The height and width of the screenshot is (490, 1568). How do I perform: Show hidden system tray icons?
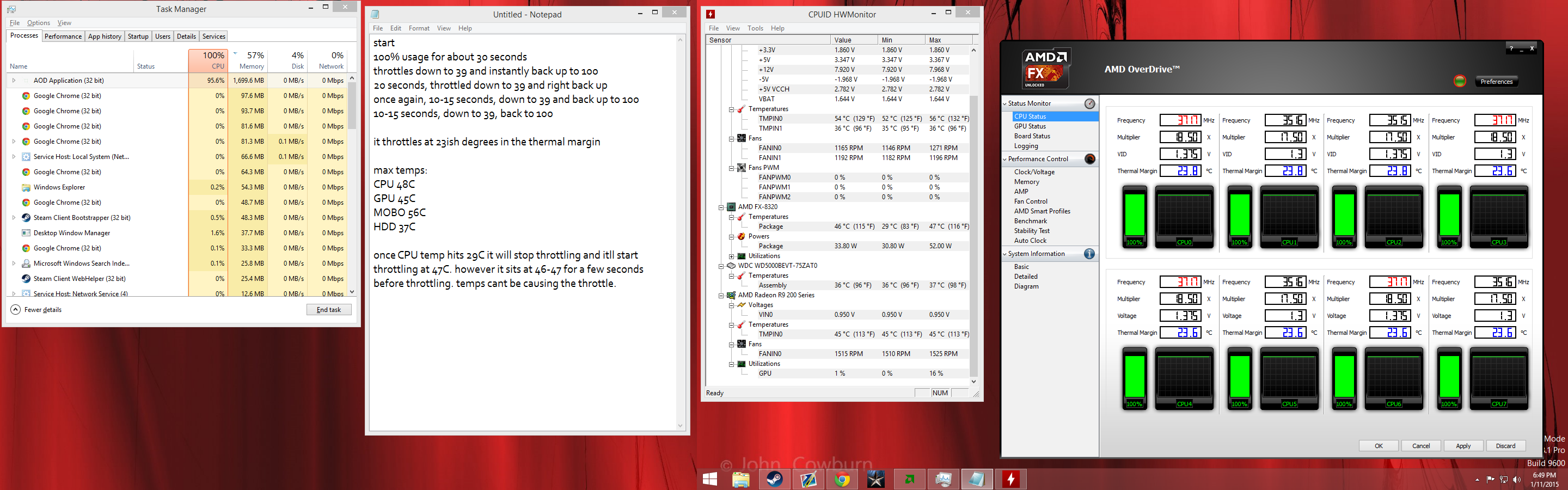point(1477,480)
